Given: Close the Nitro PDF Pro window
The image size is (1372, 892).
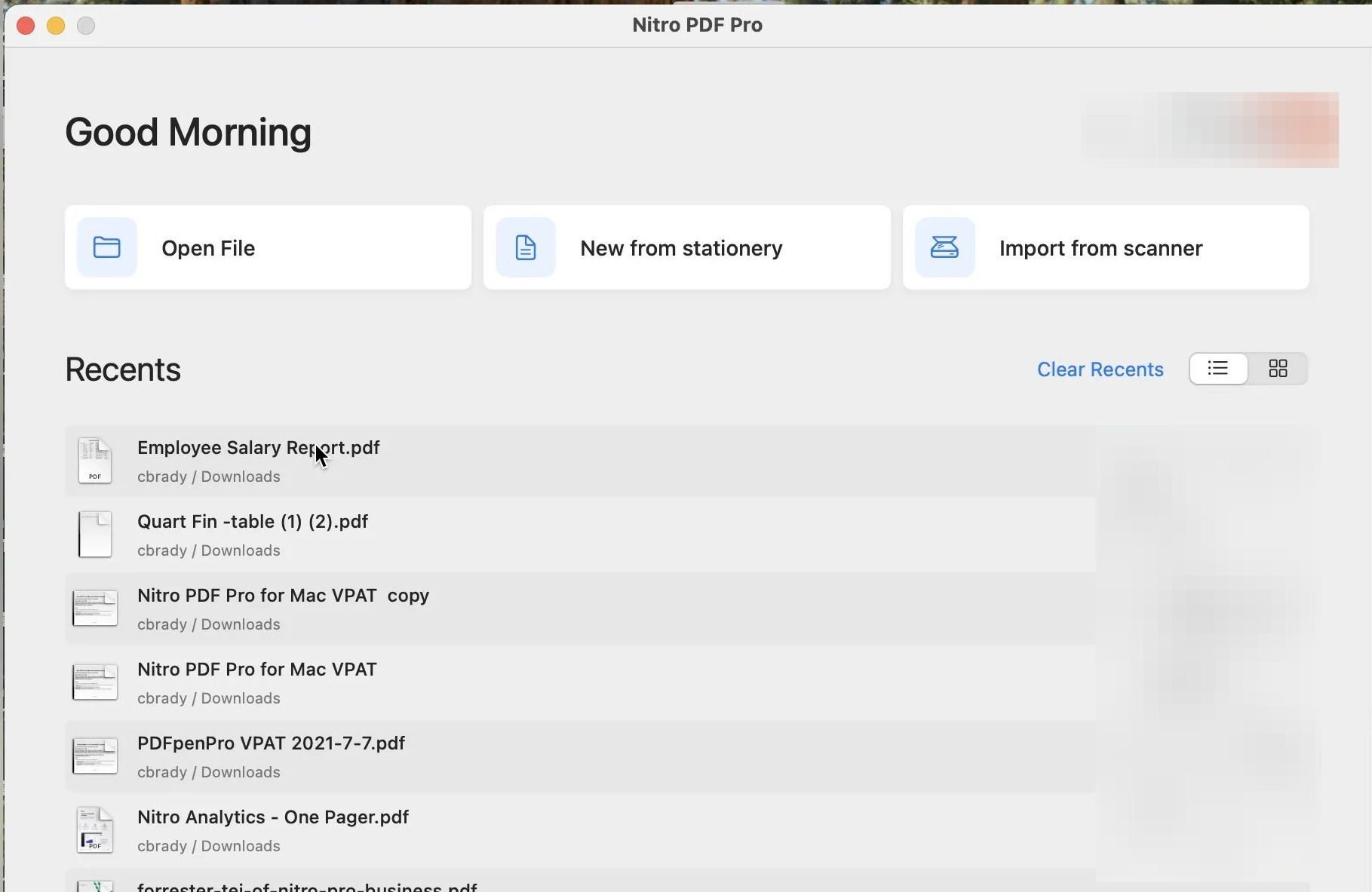Looking at the screenshot, I should tap(26, 26).
